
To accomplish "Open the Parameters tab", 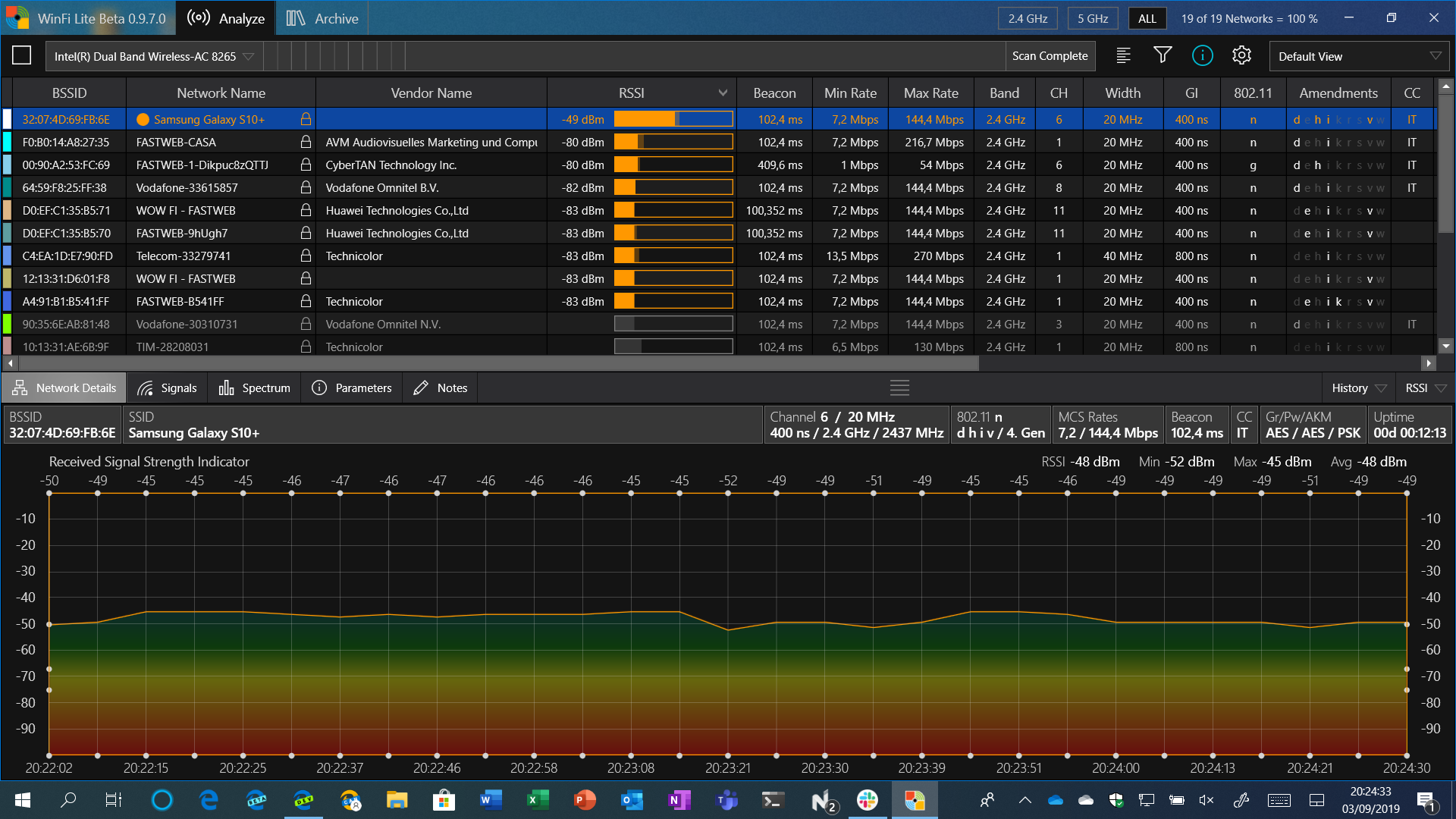I will click(x=352, y=388).
